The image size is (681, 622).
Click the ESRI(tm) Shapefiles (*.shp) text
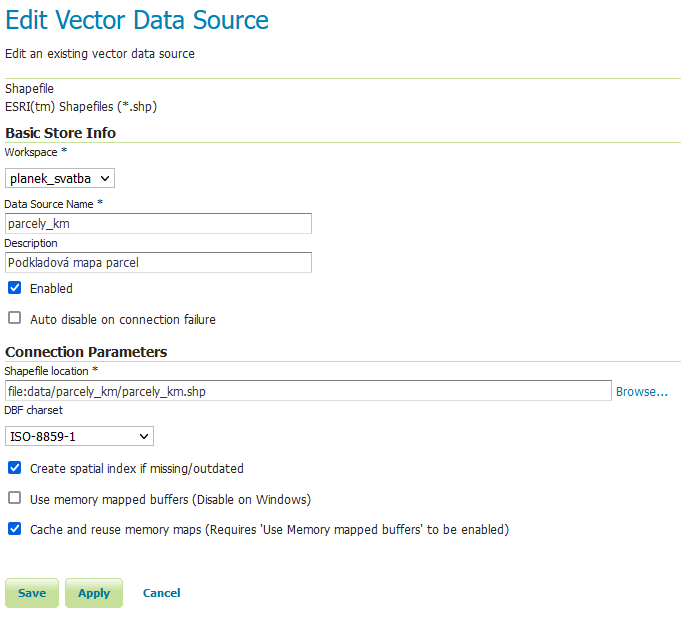[x=81, y=106]
